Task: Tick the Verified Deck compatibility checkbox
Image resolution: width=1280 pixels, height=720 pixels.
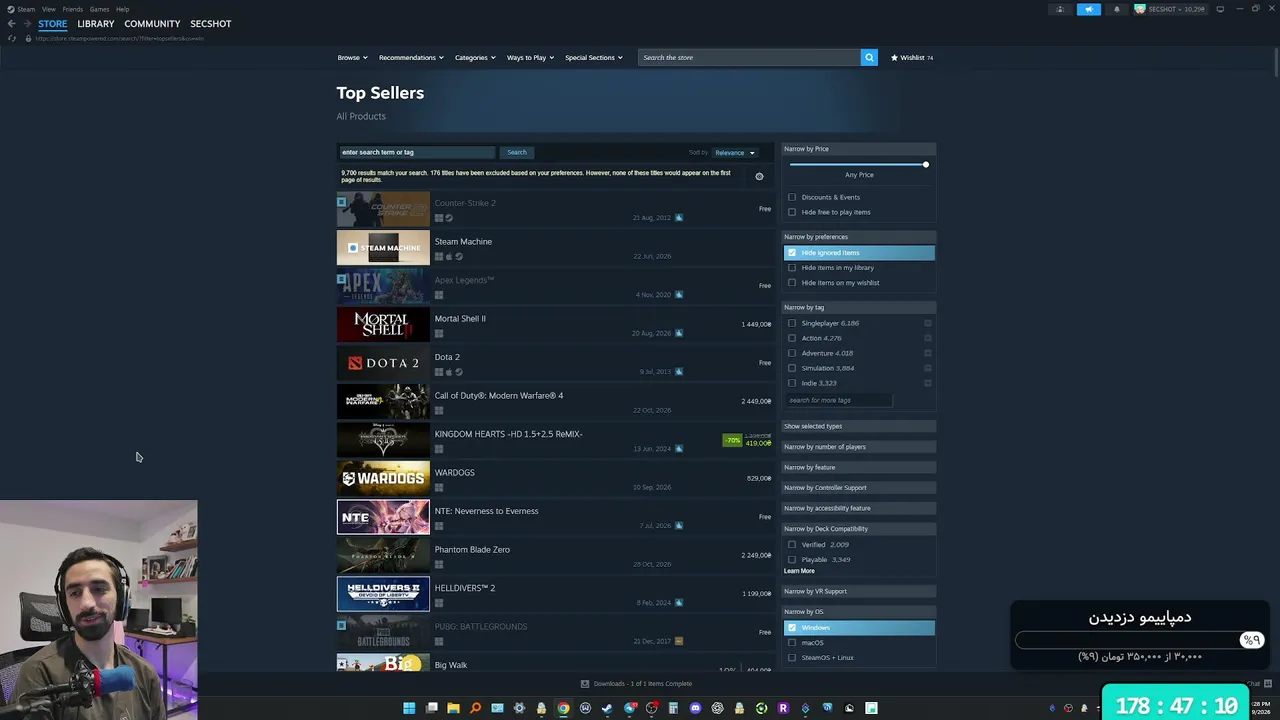Action: point(792,545)
